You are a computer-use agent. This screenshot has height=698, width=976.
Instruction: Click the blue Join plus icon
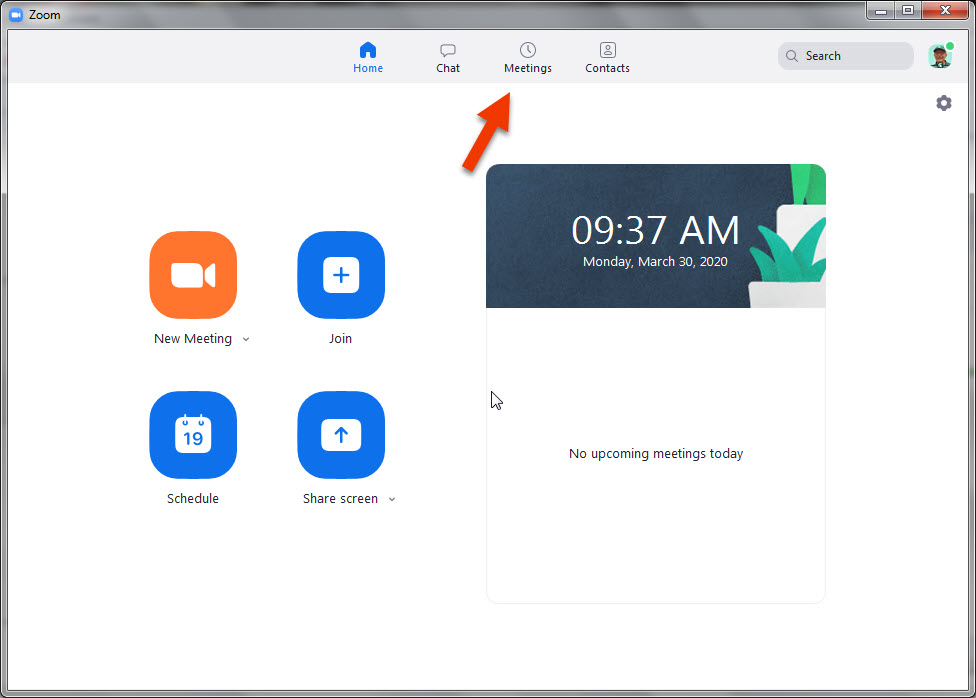pos(341,275)
